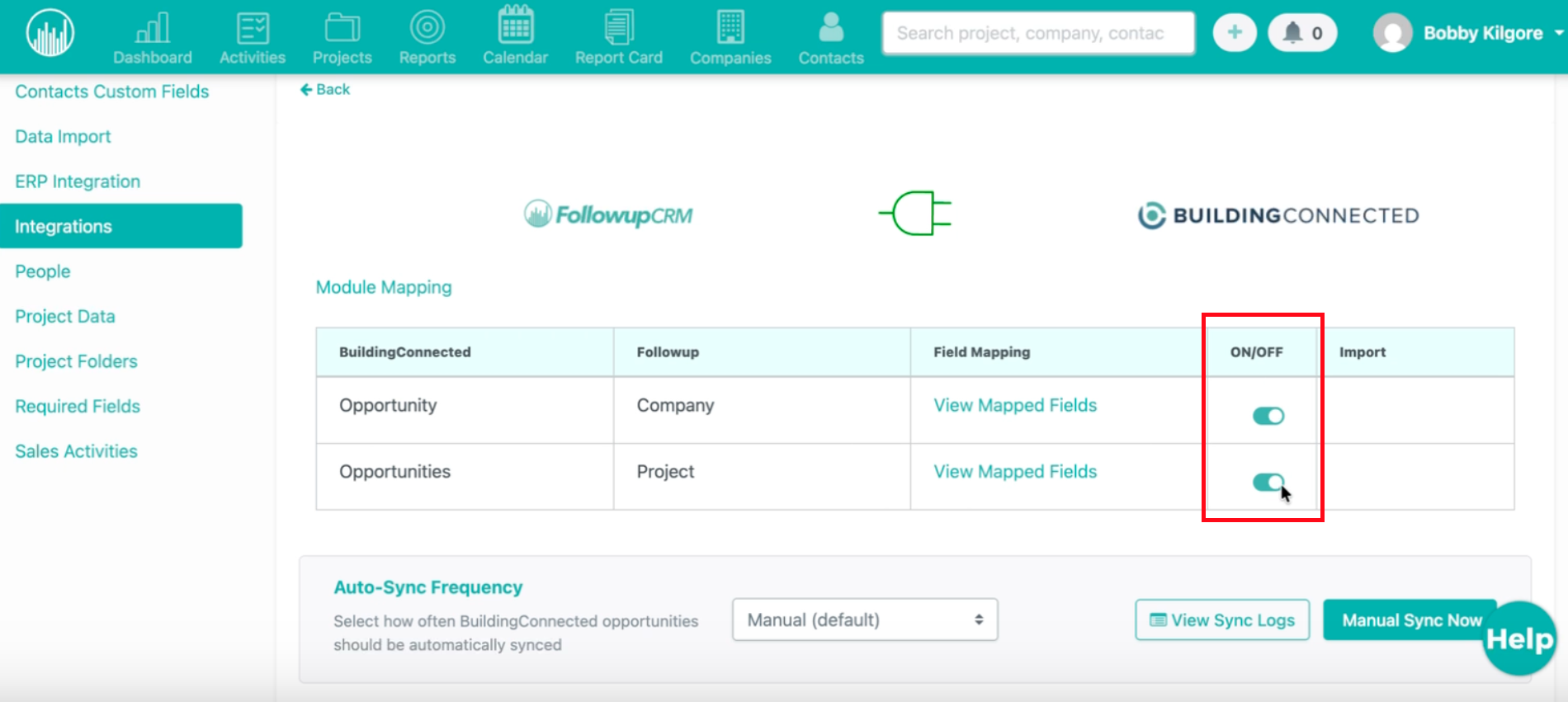Open the Contacts person icon
The height and width of the screenshot is (702, 1568).
click(831, 27)
